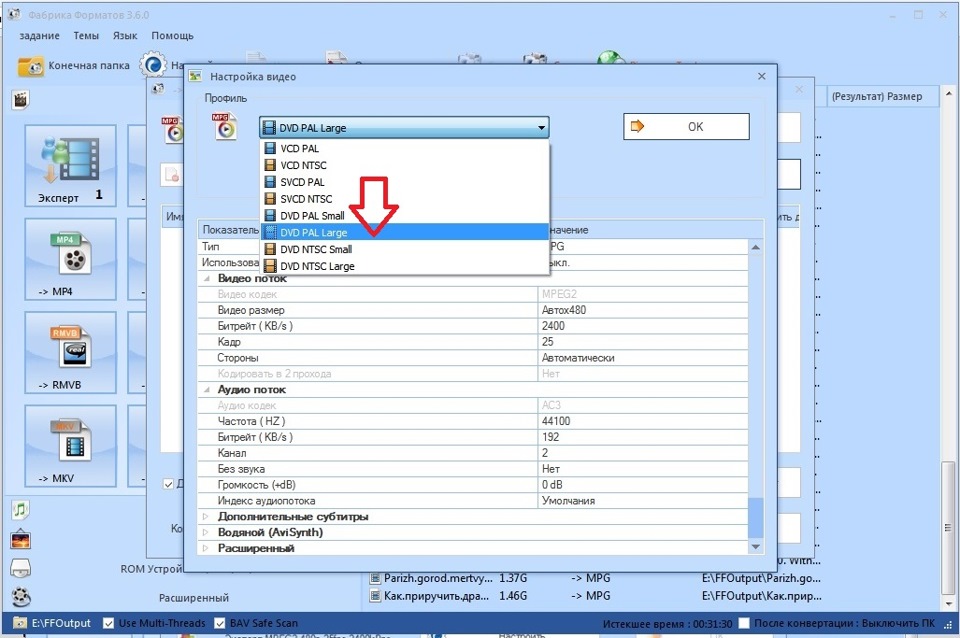
Task: Click the blue settings scrollbar thumb
Action: pos(756,518)
